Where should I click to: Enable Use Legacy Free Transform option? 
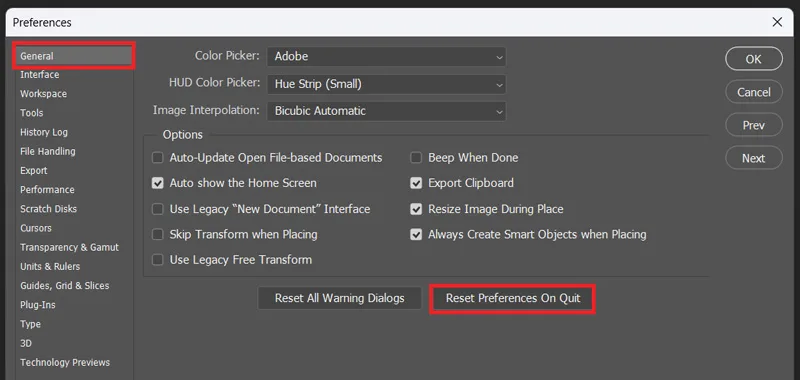click(x=158, y=260)
